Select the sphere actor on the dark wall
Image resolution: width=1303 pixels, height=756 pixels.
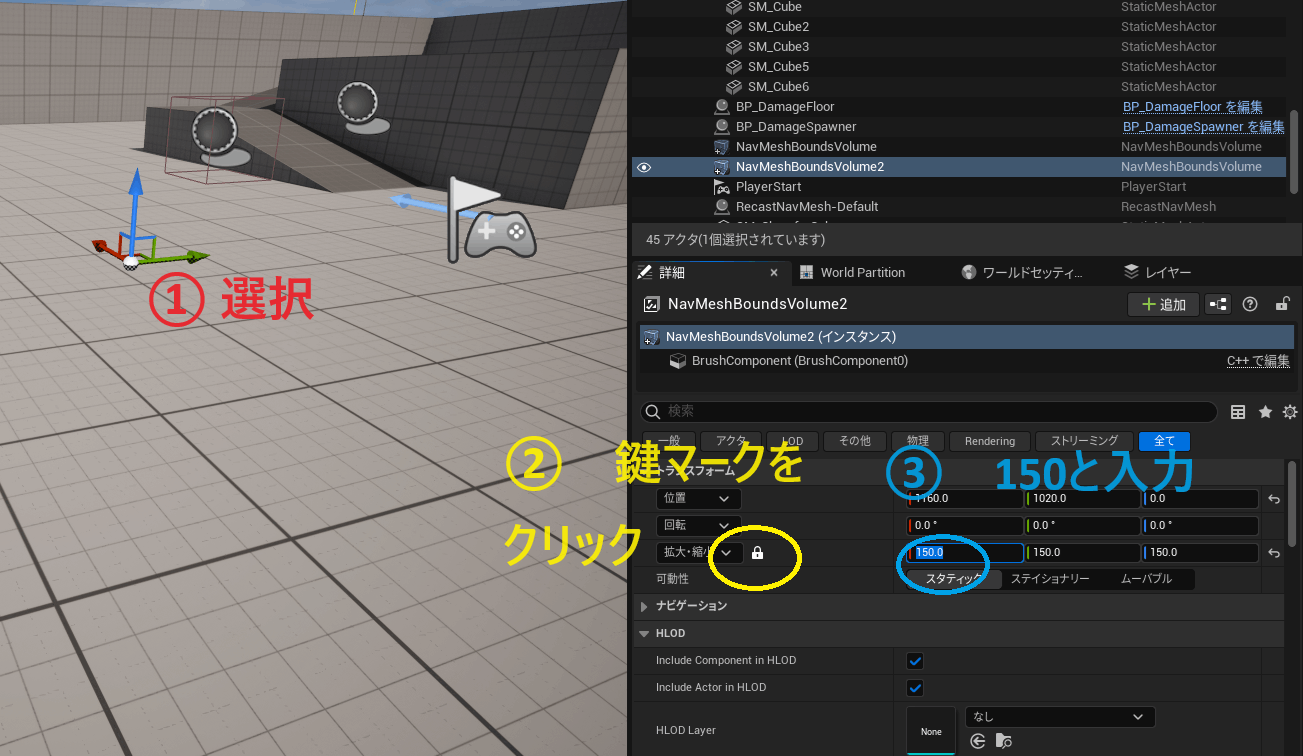[x=357, y=105]
